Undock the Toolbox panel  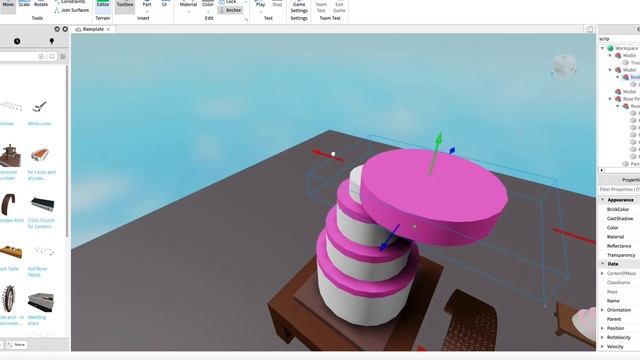point(57,29)
